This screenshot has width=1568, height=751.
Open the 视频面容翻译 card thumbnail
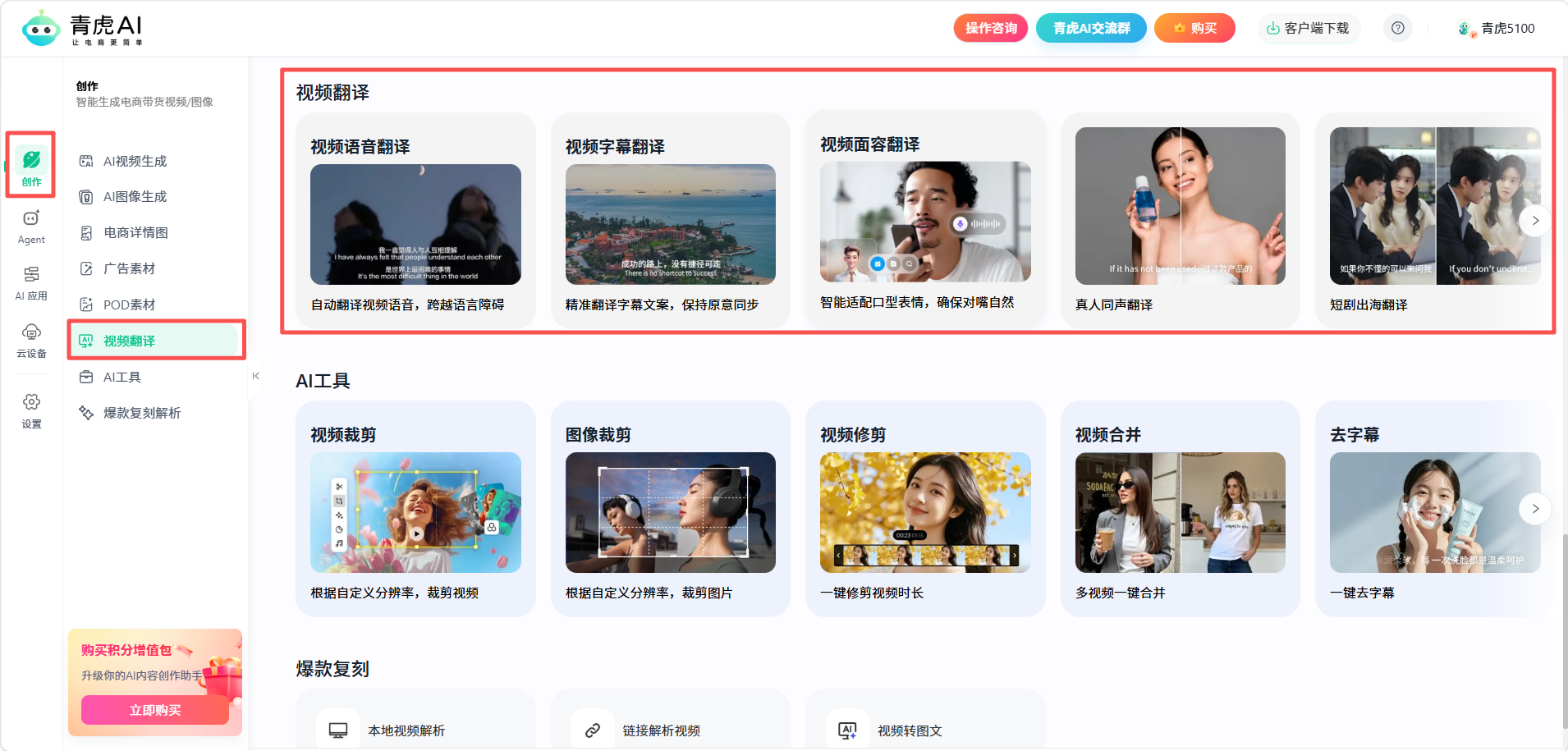[x=925, y=222]
